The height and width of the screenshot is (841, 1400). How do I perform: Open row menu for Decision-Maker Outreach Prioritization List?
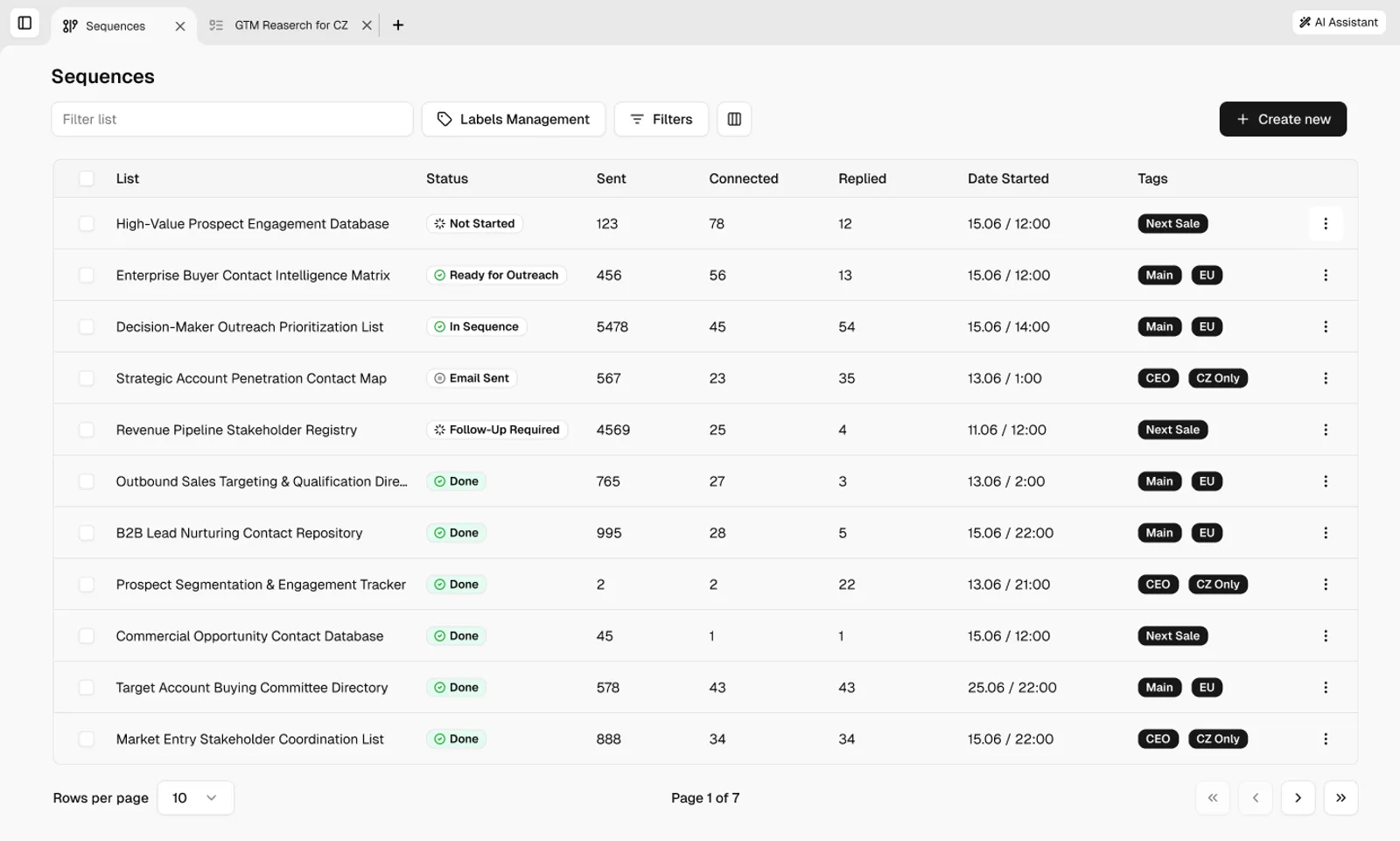pos(1326,327)
